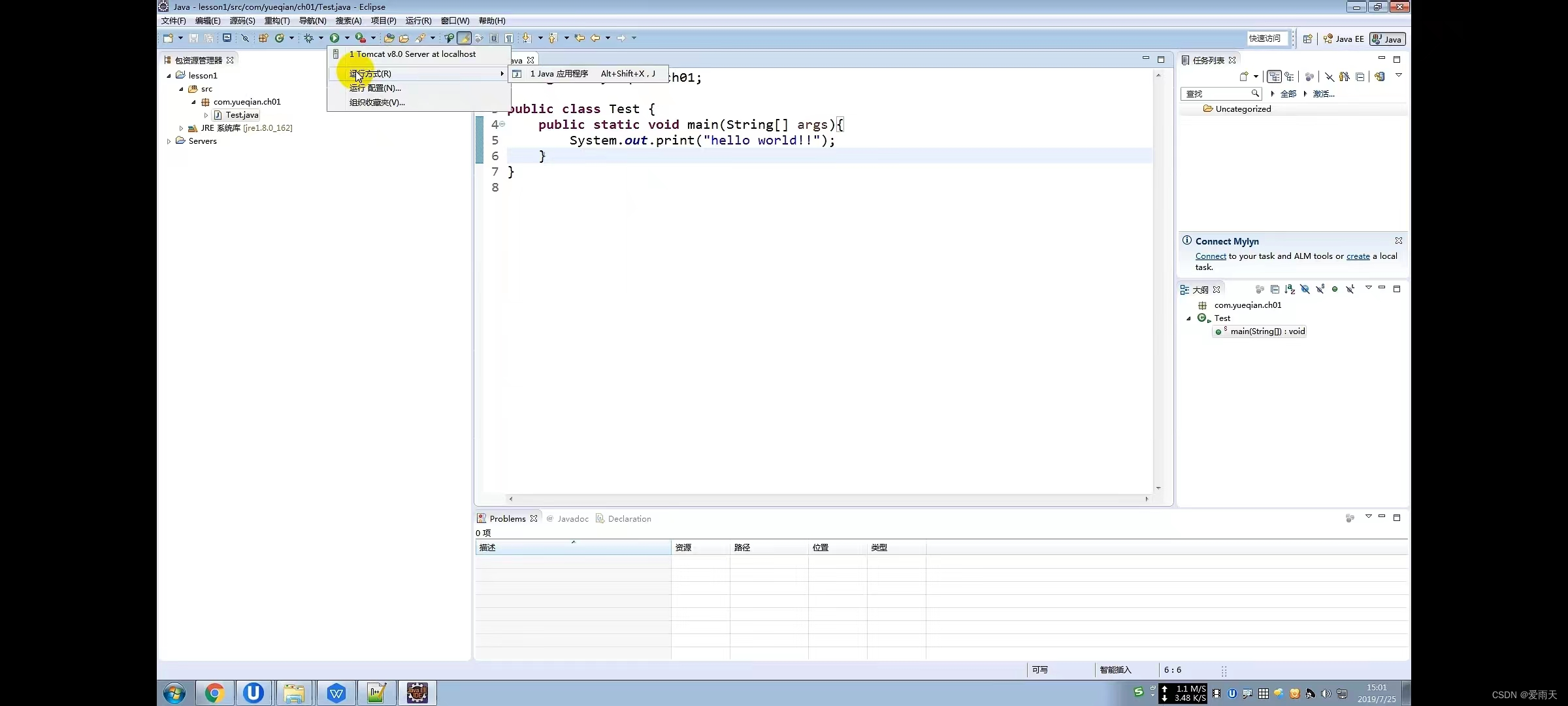1568x706 pixels.
Task: Click the 查找 search field
Action: tap(1215, 94)
